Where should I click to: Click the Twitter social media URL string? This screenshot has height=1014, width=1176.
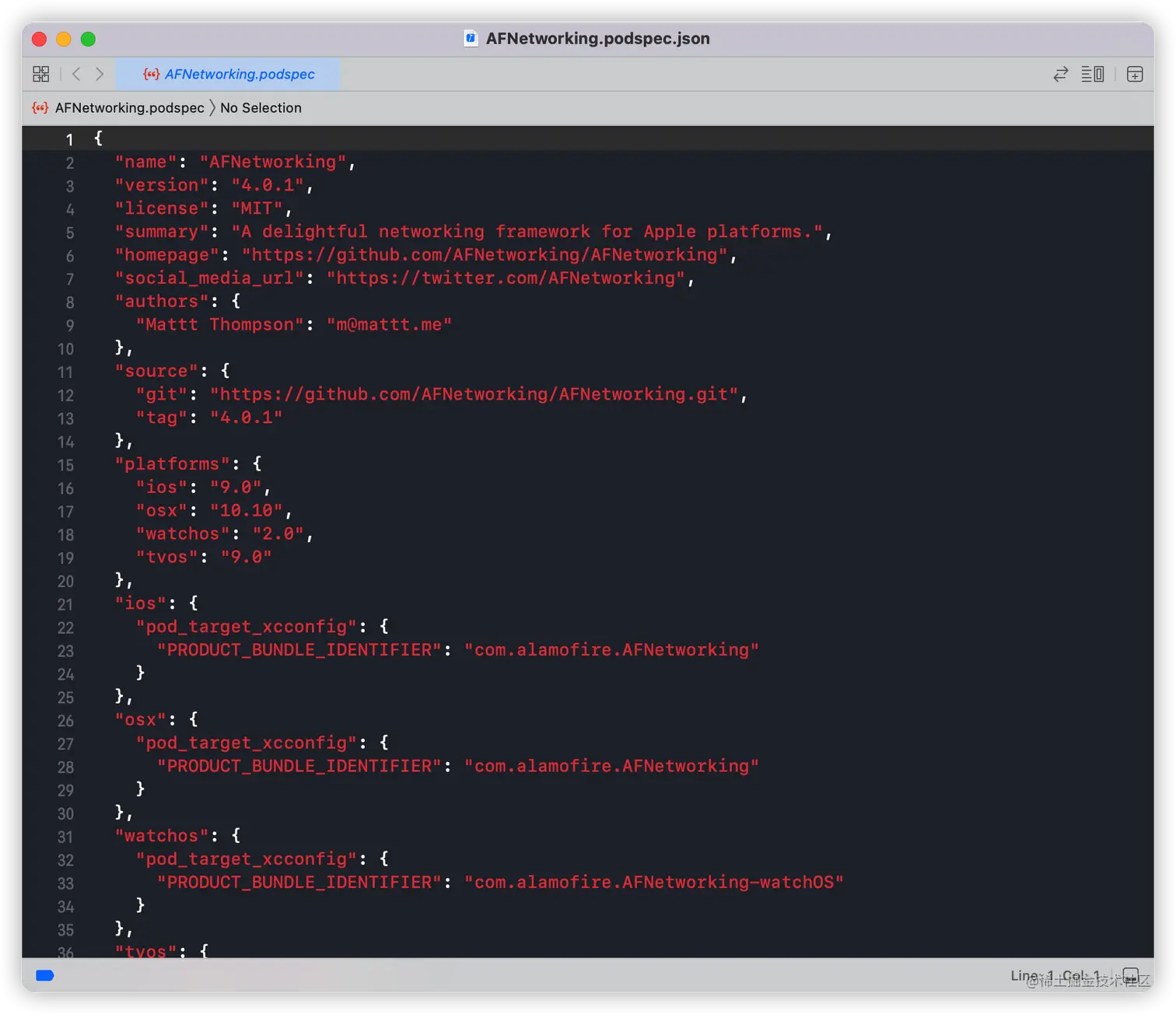(x=506, y=278)
